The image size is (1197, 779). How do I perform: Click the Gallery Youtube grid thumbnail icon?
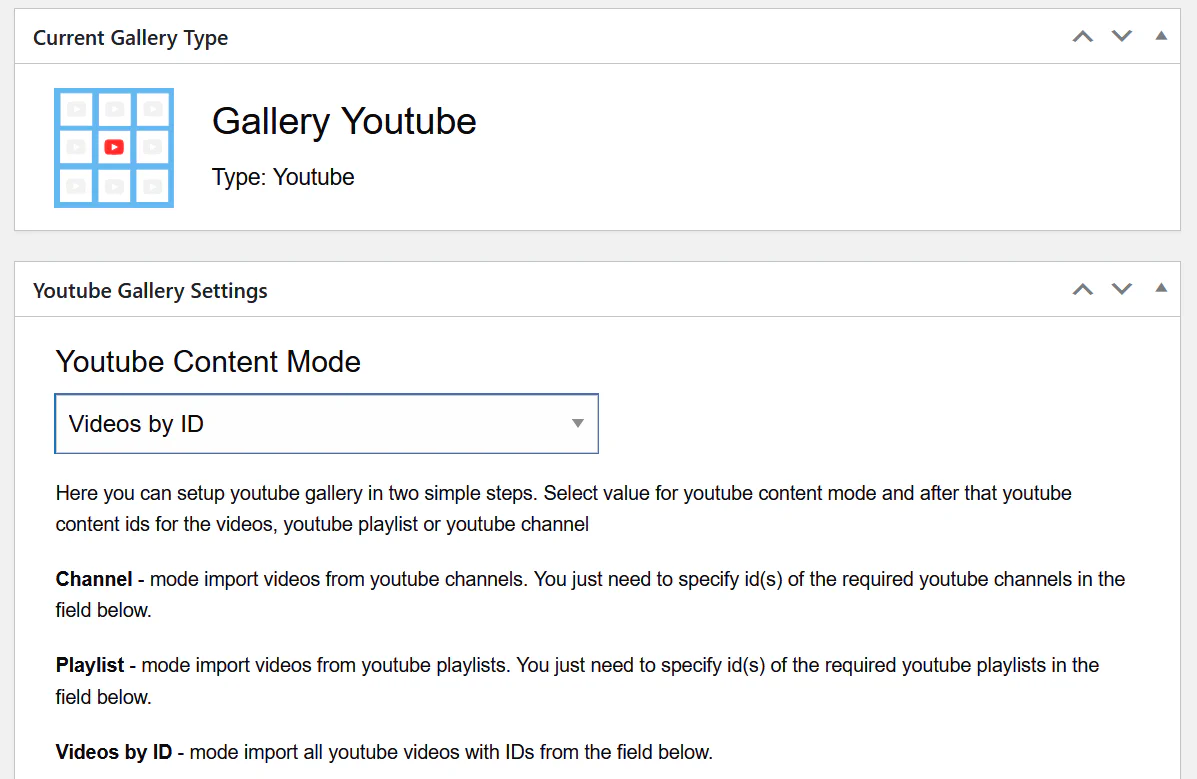pos(114,147)
